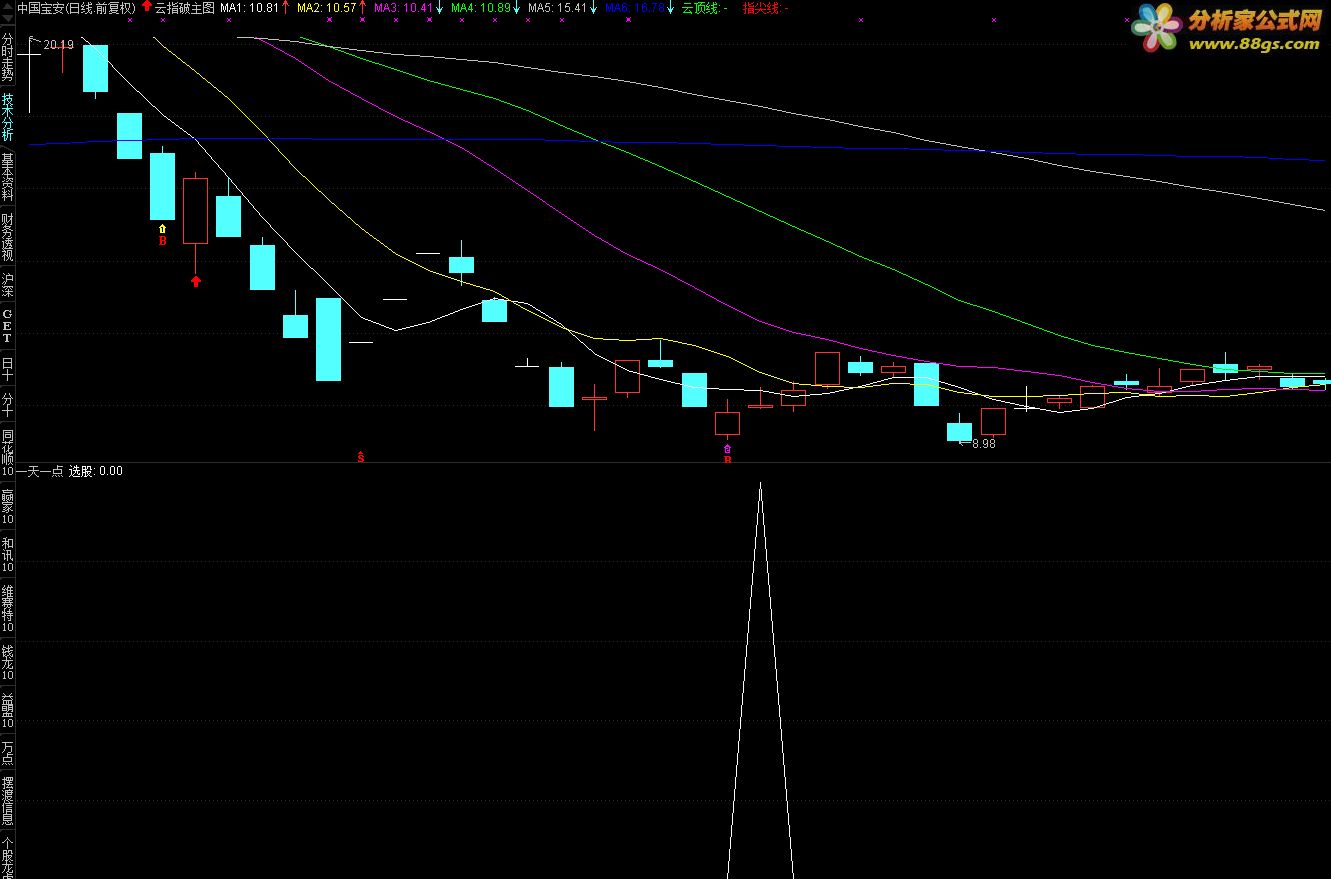This screenshot has width=1331, height=879.
Task: Click the red up arrow after MA1 value
Action: tap(287, 7)
